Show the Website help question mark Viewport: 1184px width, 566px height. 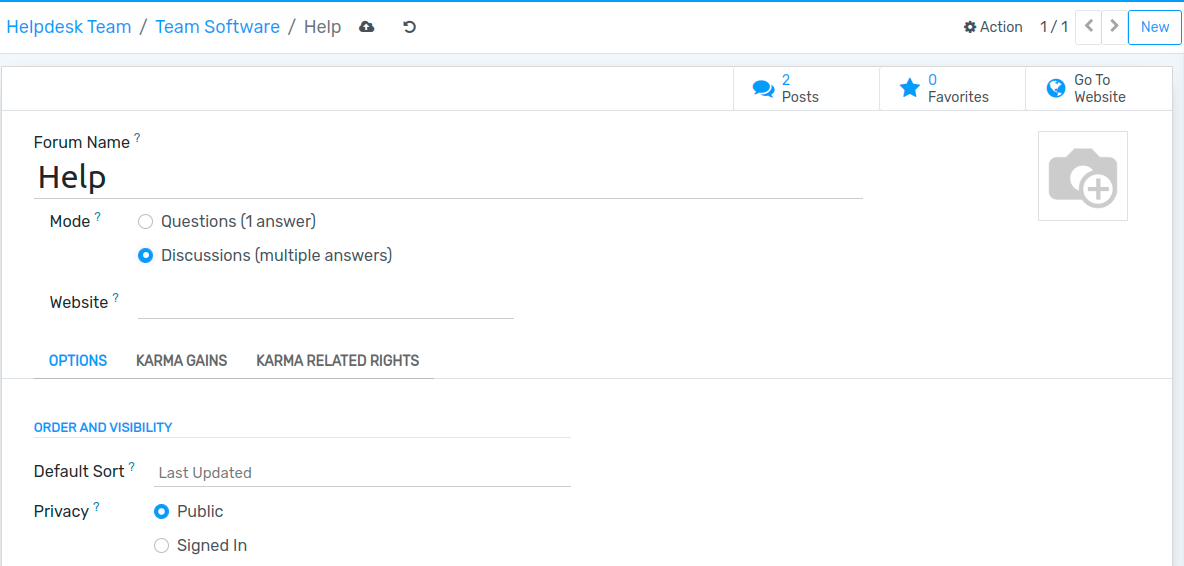click(x=116, y=298)
